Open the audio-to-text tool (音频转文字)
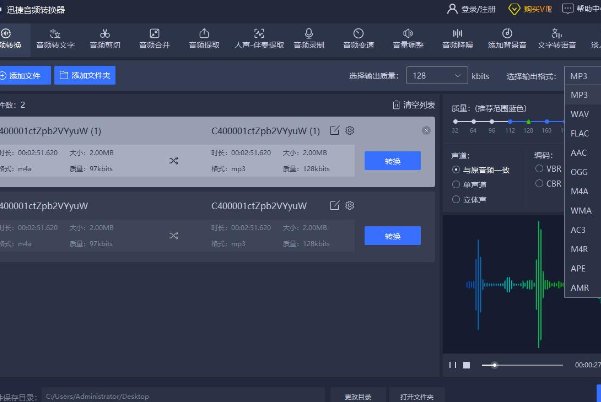The image size is (601, 402). 55,38
